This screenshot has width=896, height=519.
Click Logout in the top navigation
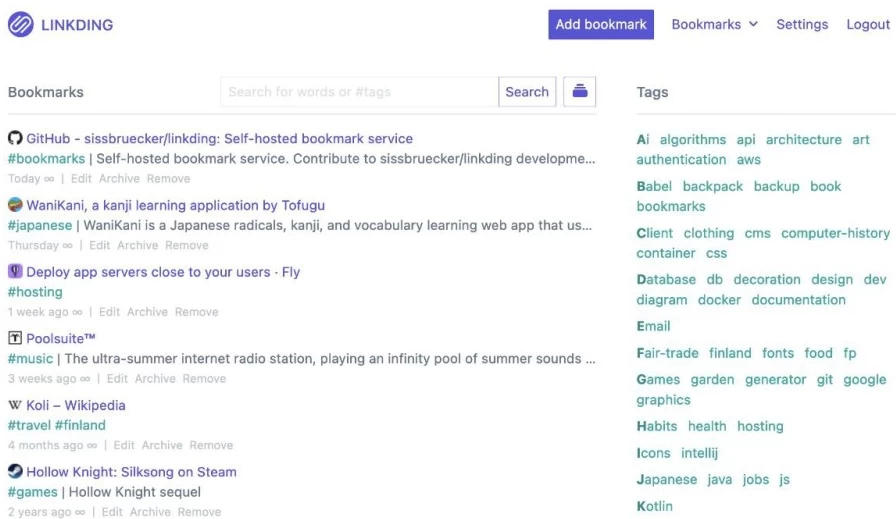867,25
